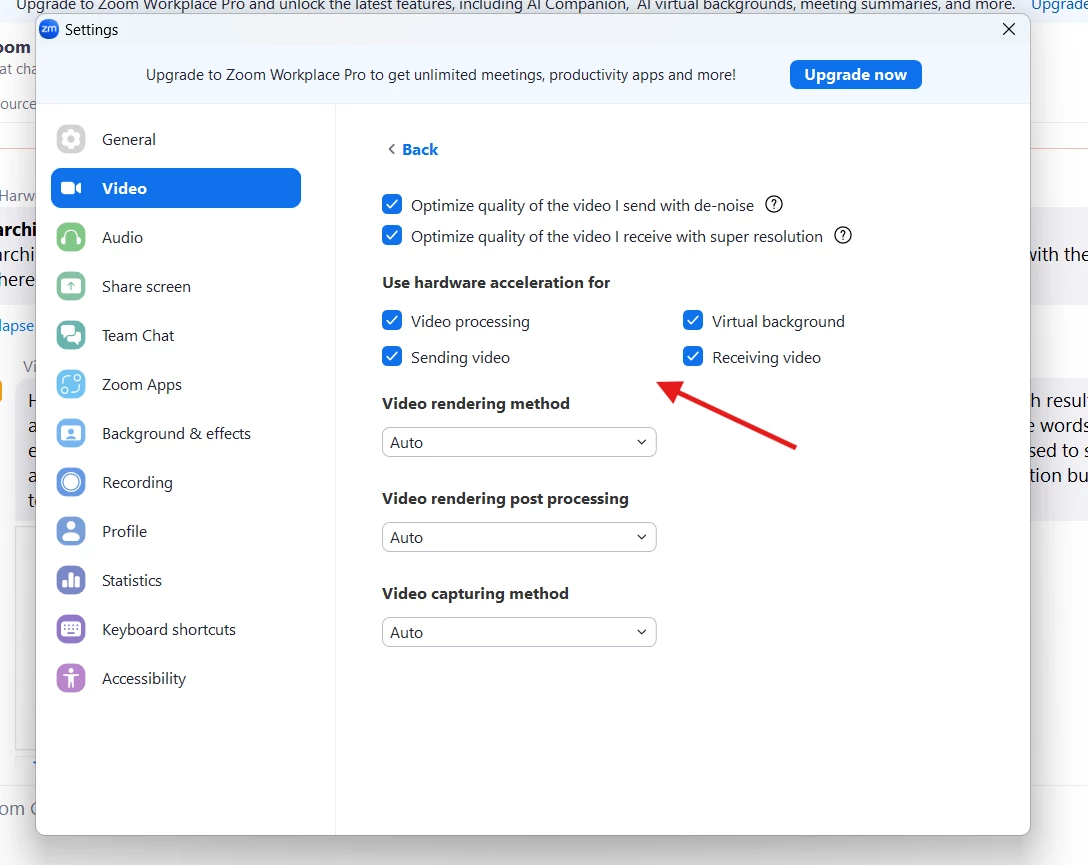Click the Zoom logo in Settings title bar
Screen dimensions: 1088x865
coord(49,29)
